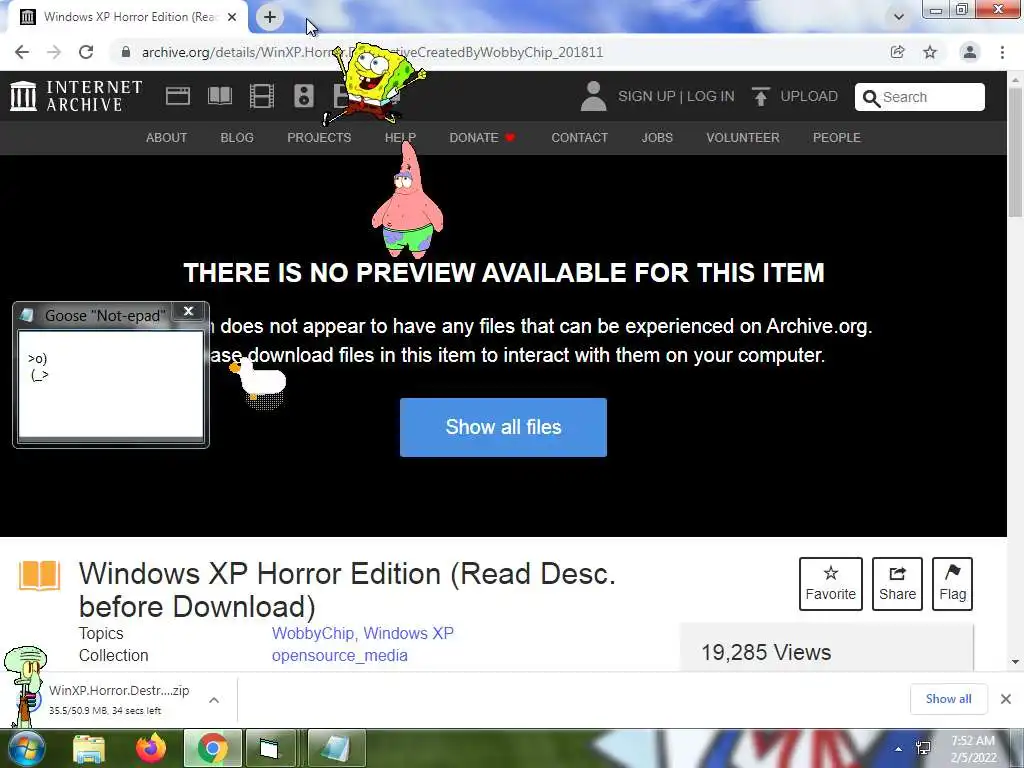Open the PROJECTS menu item

pyautogui.click(x=319, y=138)
